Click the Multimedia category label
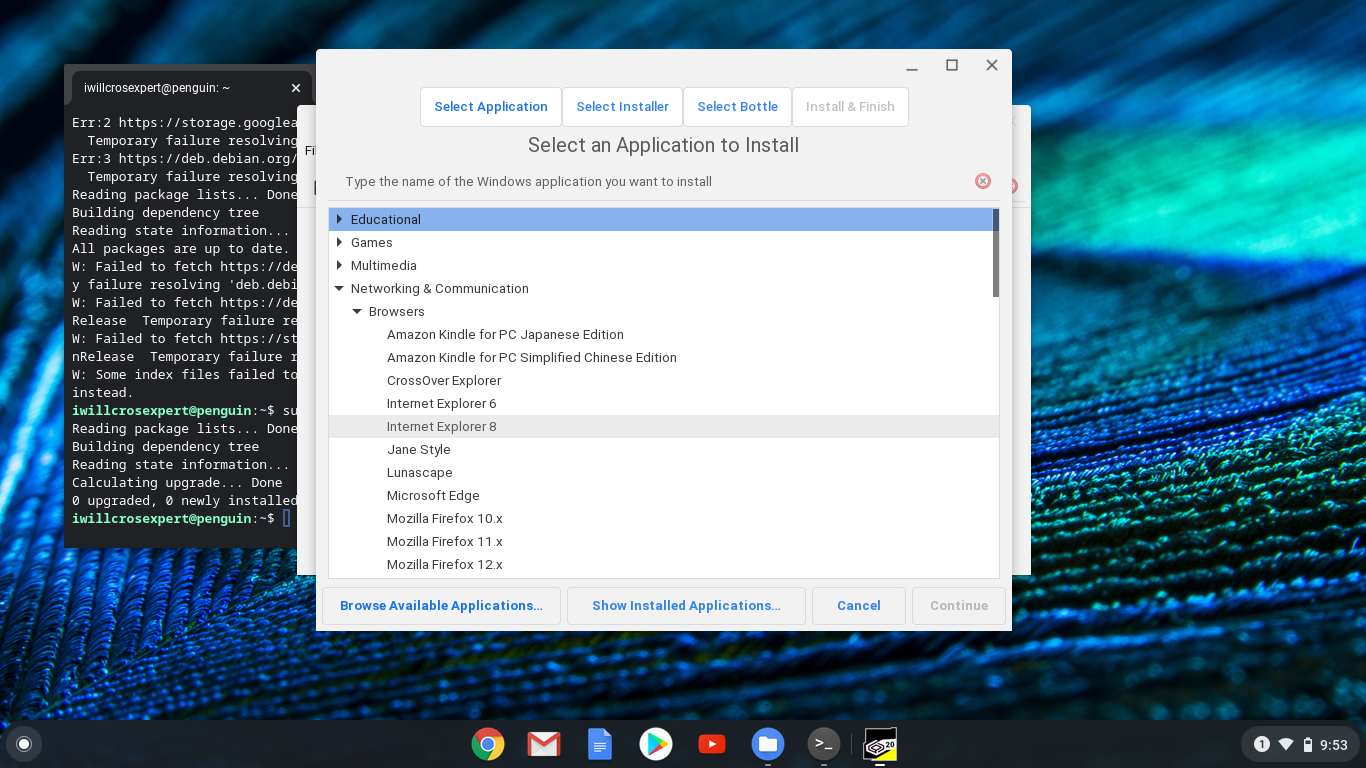This screenshot has height=768, width=1366. (383, 265)
